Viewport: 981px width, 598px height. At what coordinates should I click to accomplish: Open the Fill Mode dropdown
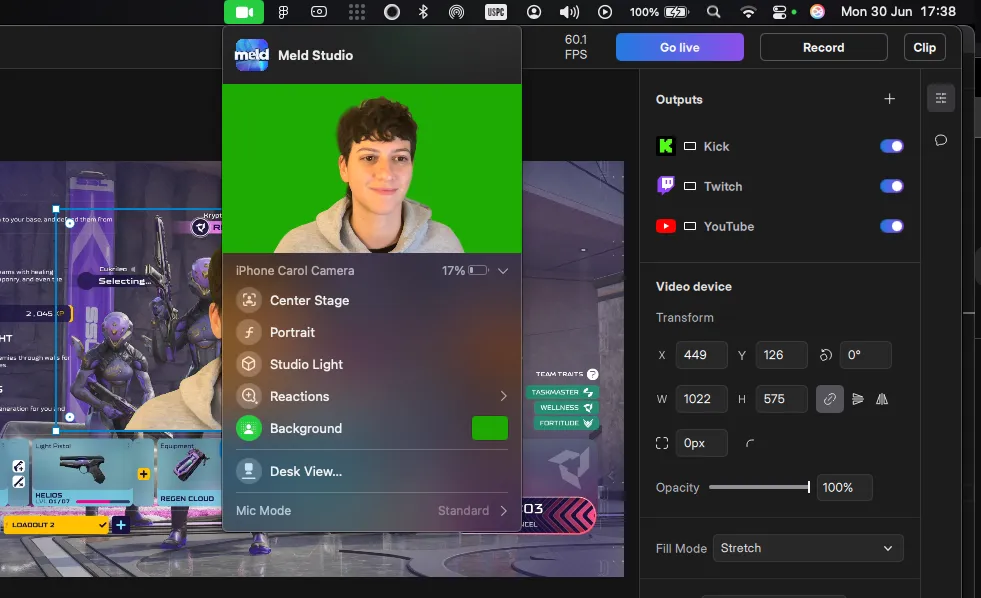[807, 548]
